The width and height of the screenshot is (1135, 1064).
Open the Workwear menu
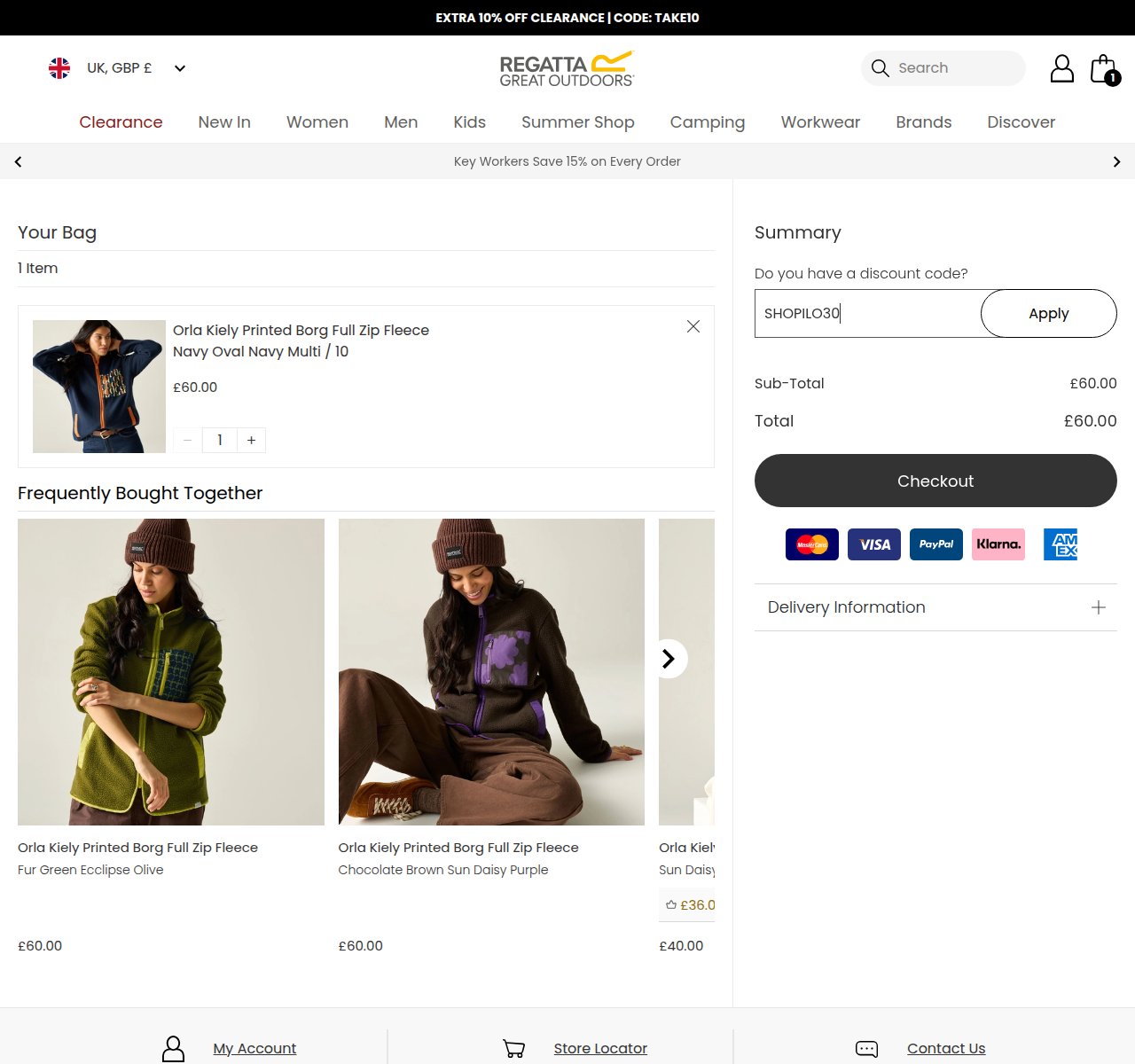coord(820,122)
